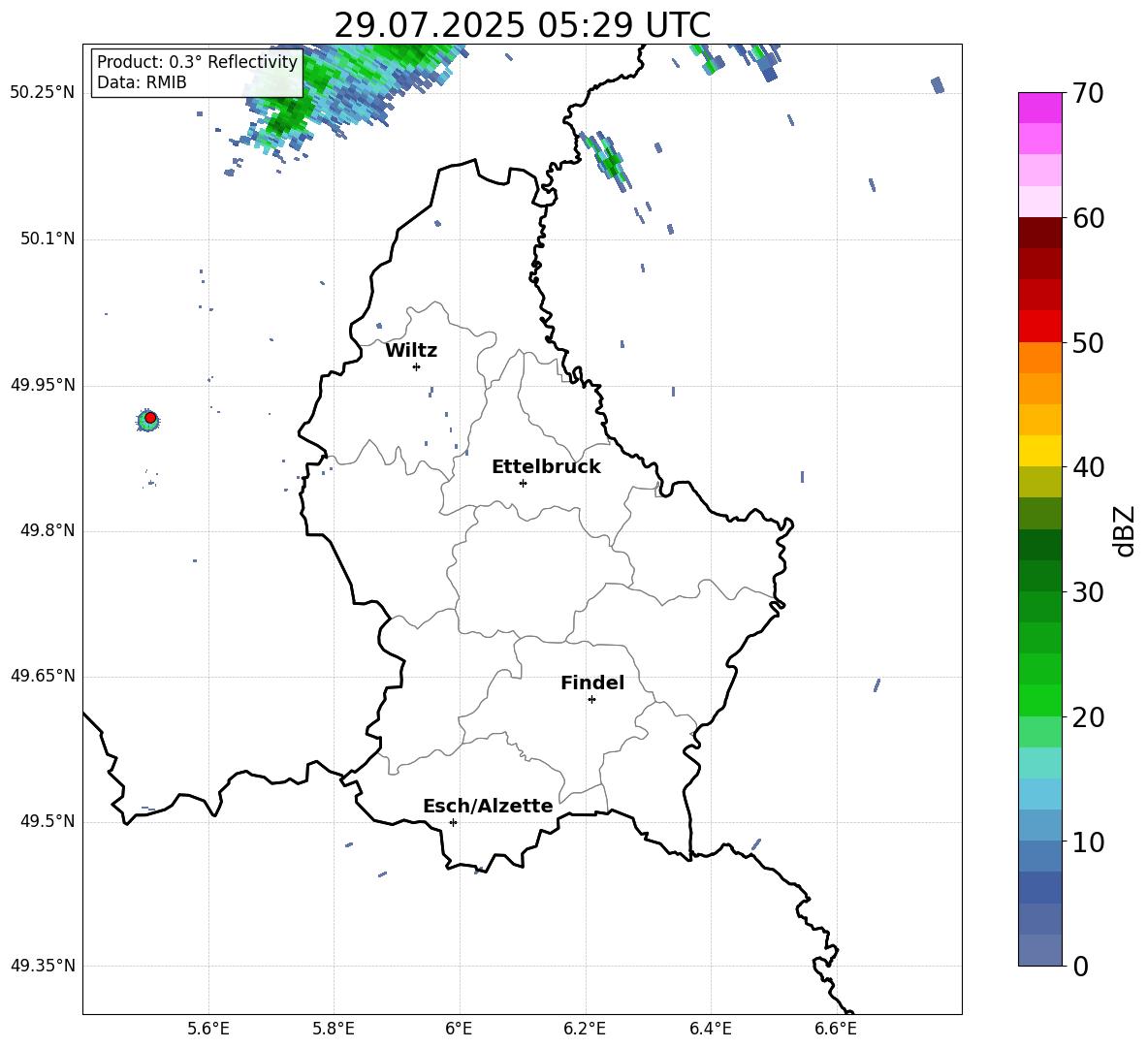Viewport: 1148px width, 1048px height.
Task: Click the colorbar label 60
Action: (x=1087, y=218)
